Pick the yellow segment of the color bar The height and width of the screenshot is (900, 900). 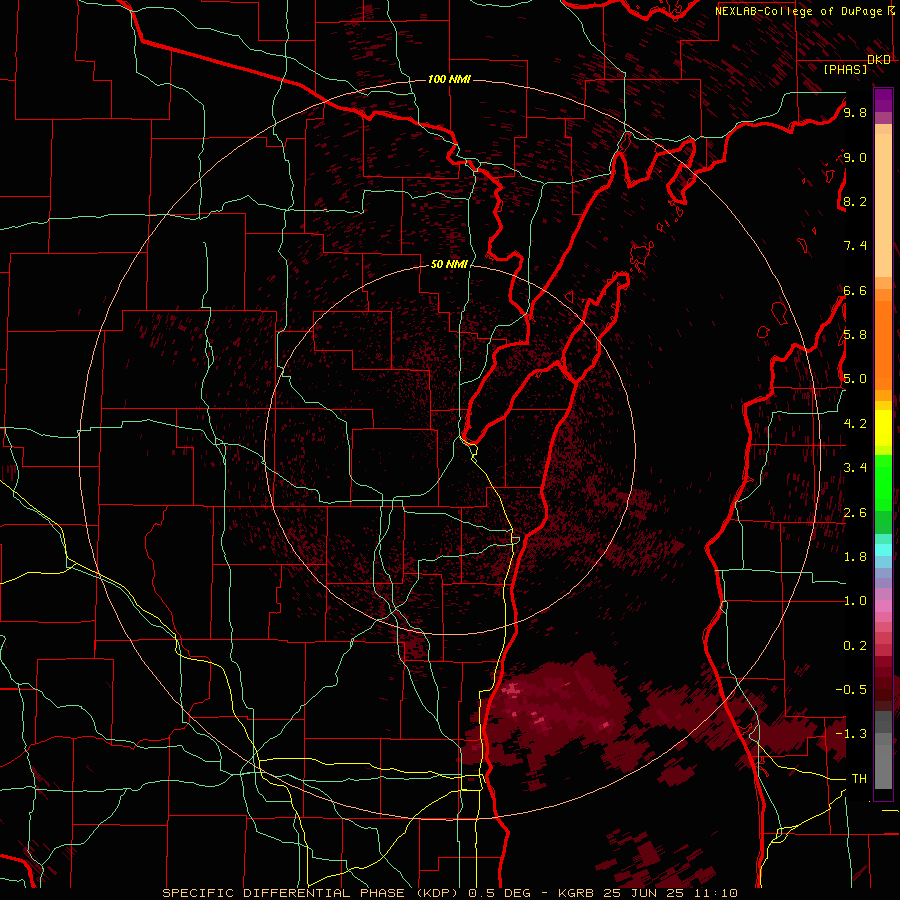[883, 428]
